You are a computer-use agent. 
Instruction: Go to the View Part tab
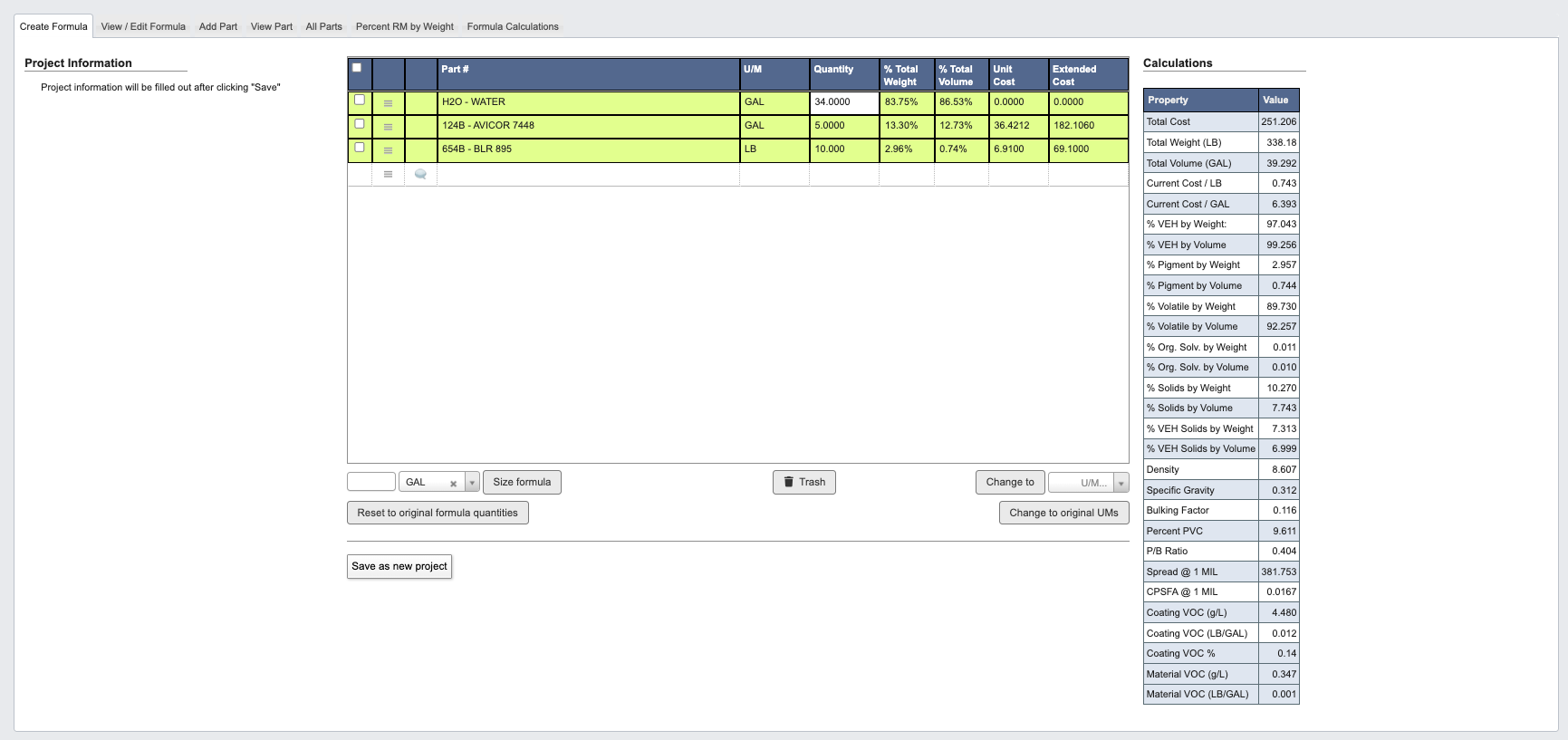[272, 26]
